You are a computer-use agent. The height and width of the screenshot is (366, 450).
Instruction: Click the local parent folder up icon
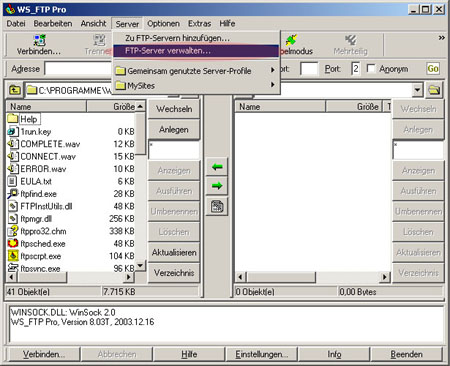pos(14,90)
